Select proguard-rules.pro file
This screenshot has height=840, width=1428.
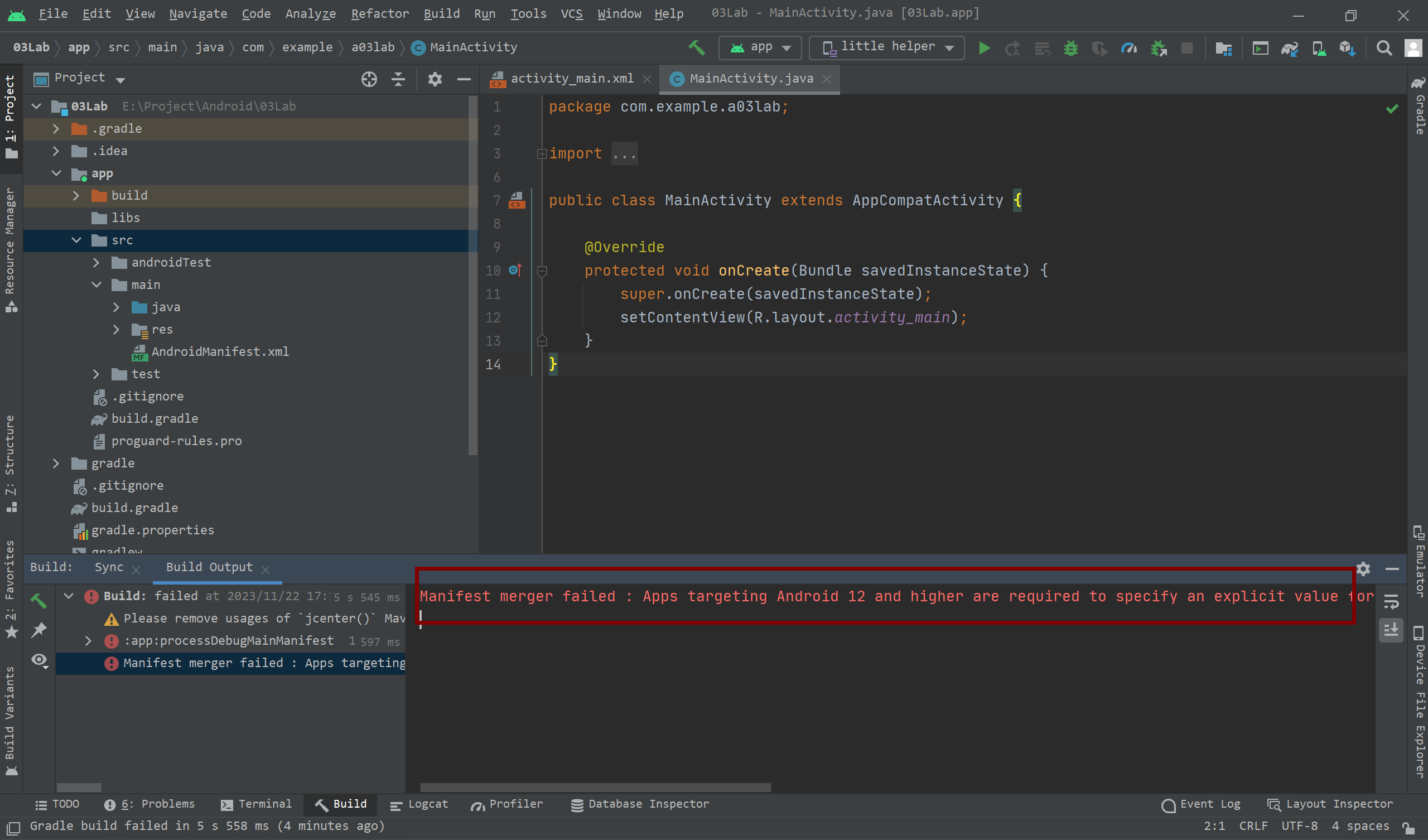coord(176,442)
